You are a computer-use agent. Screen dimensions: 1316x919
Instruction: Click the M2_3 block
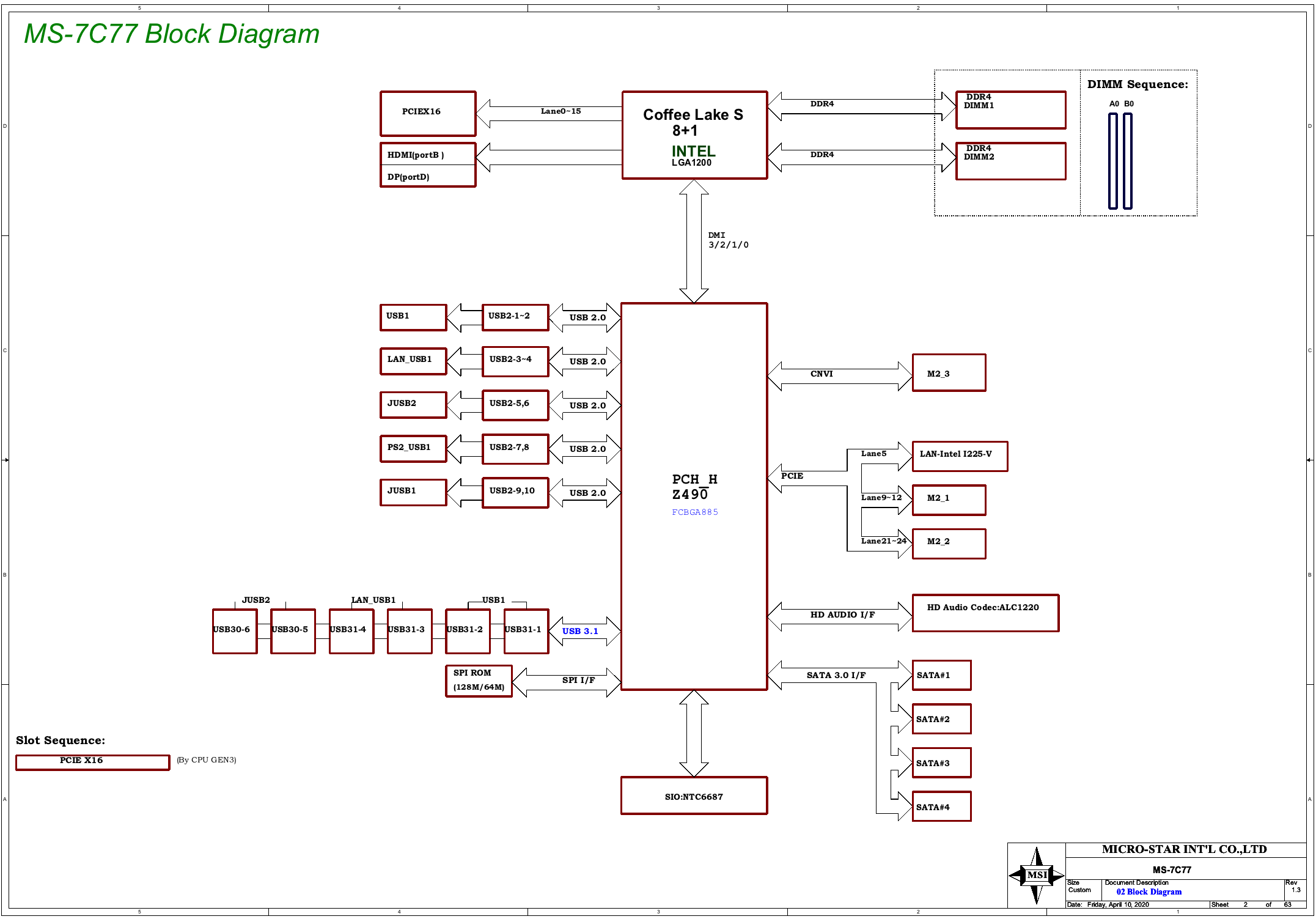[x=949, y=372]
